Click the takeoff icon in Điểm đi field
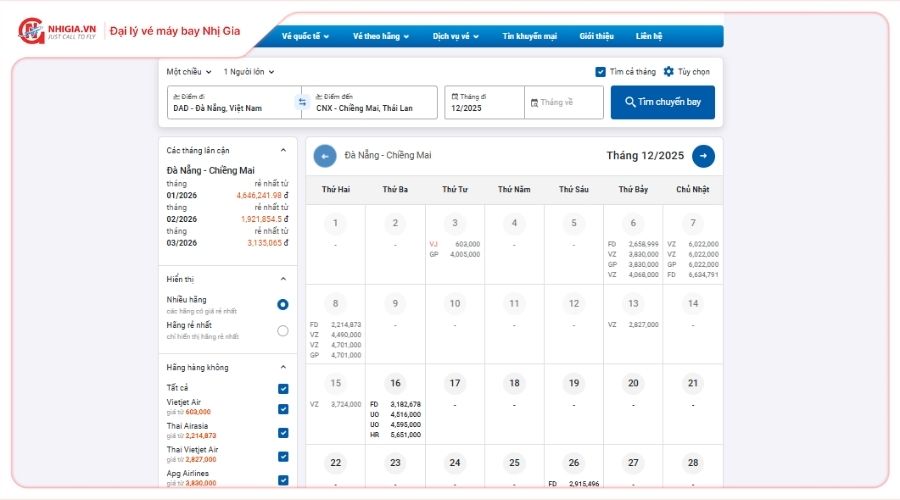This screenshot has width=900, height=500. (177, 97)
